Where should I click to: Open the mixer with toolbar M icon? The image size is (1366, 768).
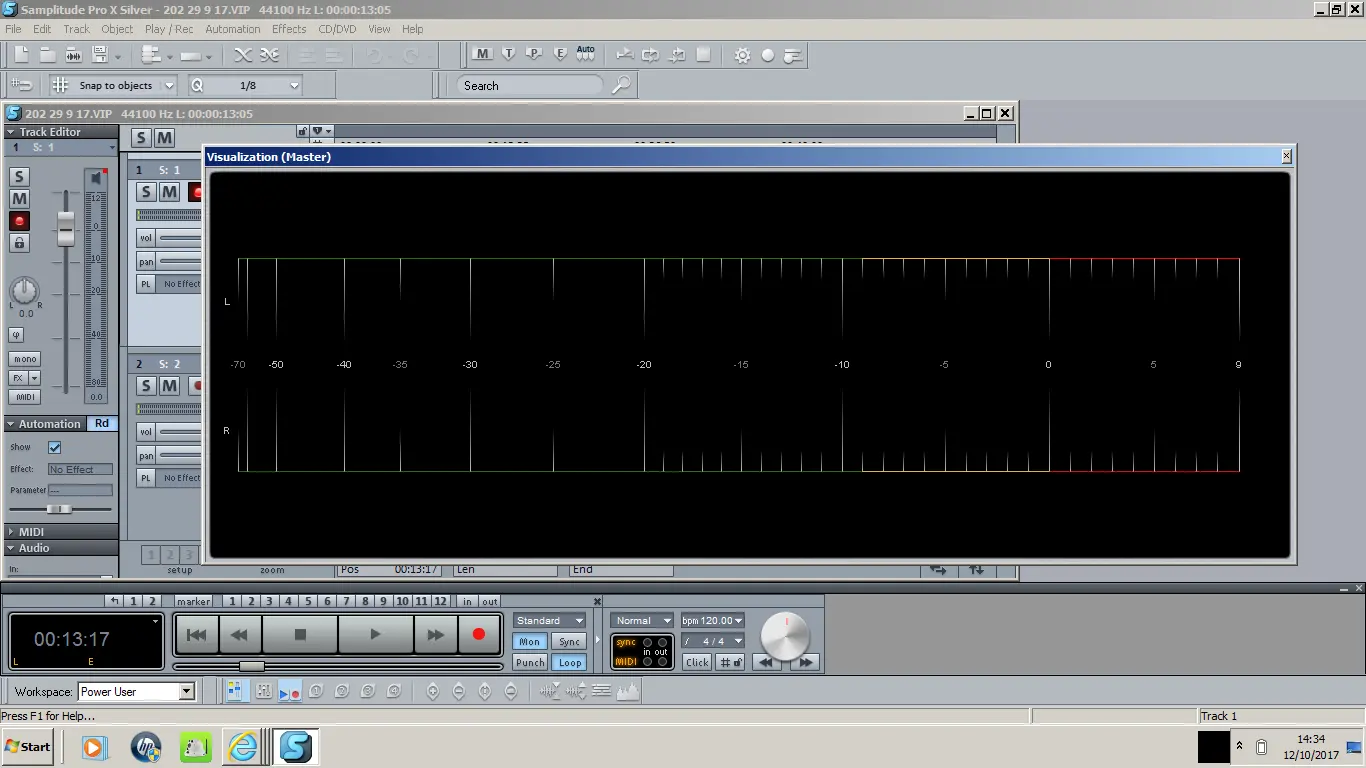coord(482,54)
